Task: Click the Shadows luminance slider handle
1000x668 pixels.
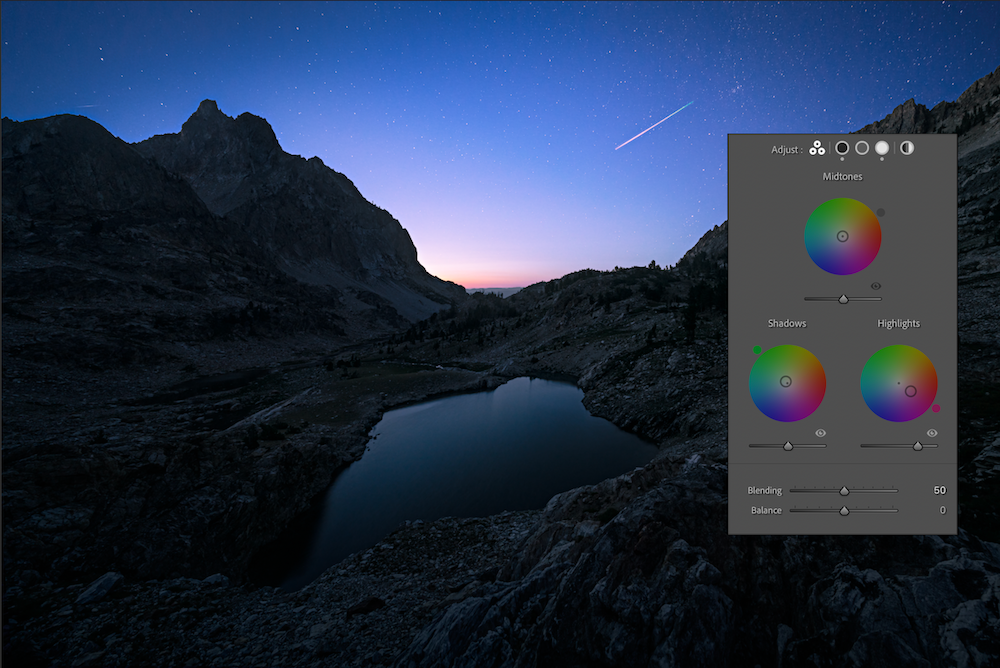Action: point(788,446)
